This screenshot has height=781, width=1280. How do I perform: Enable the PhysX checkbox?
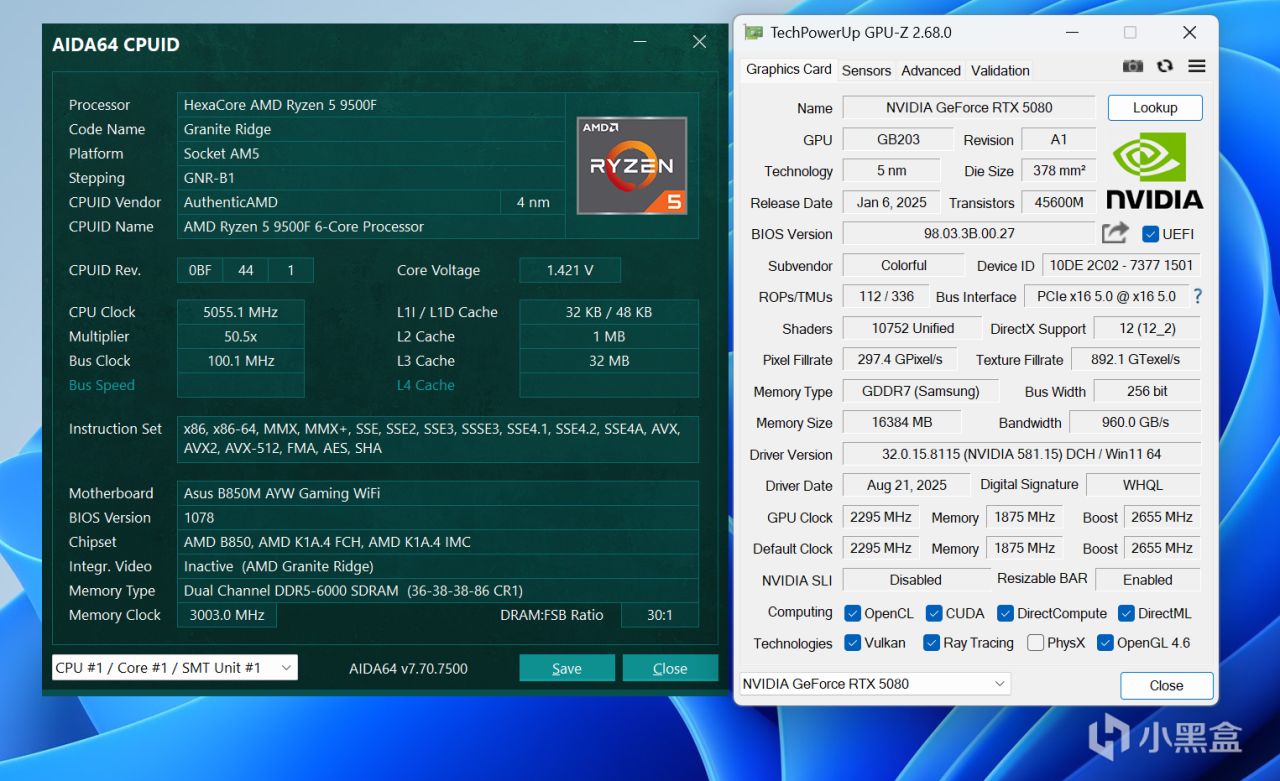[1035, 643]
